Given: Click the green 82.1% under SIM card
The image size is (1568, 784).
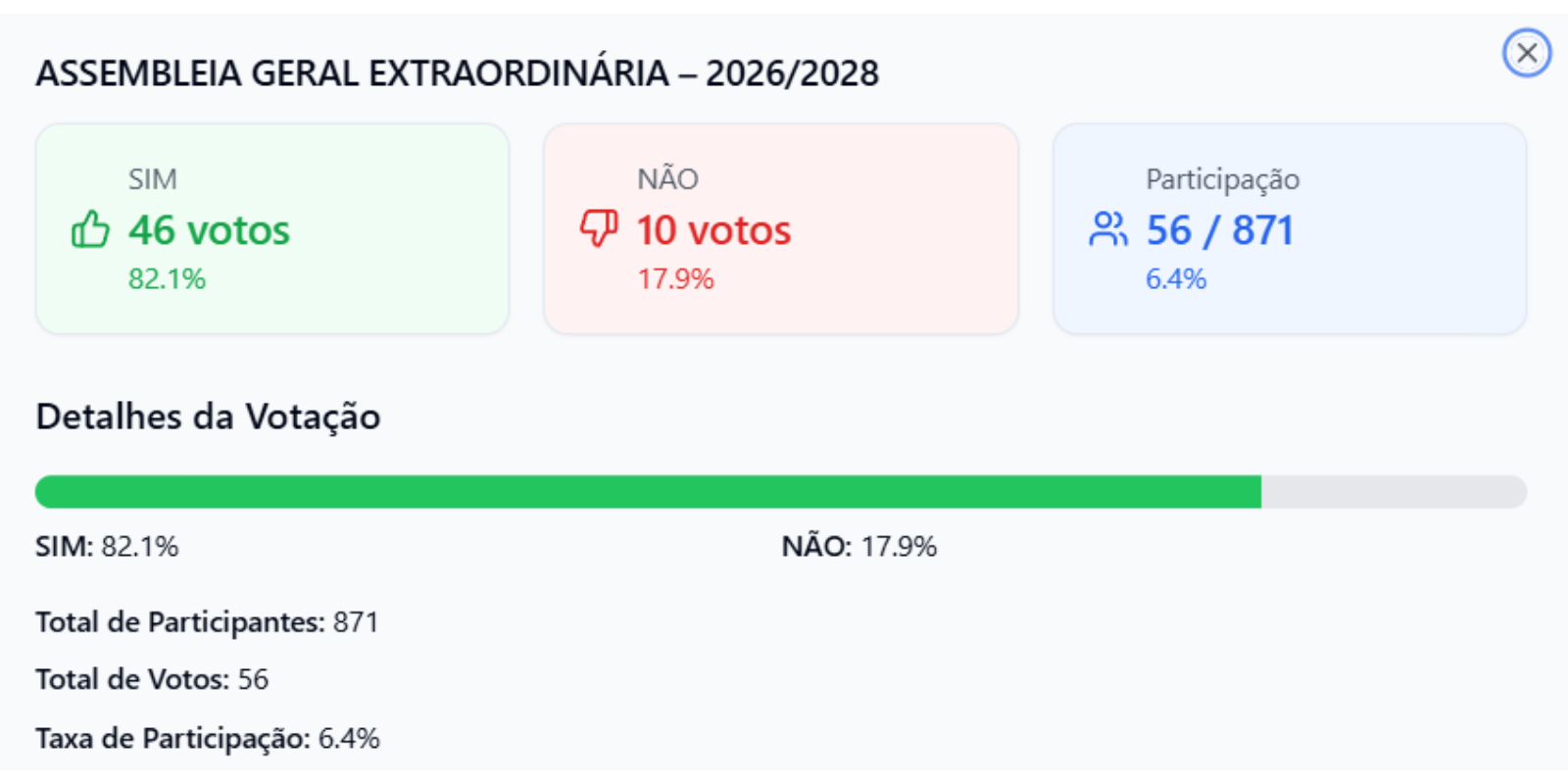Looking at the screenshot, I should (167, 279).
